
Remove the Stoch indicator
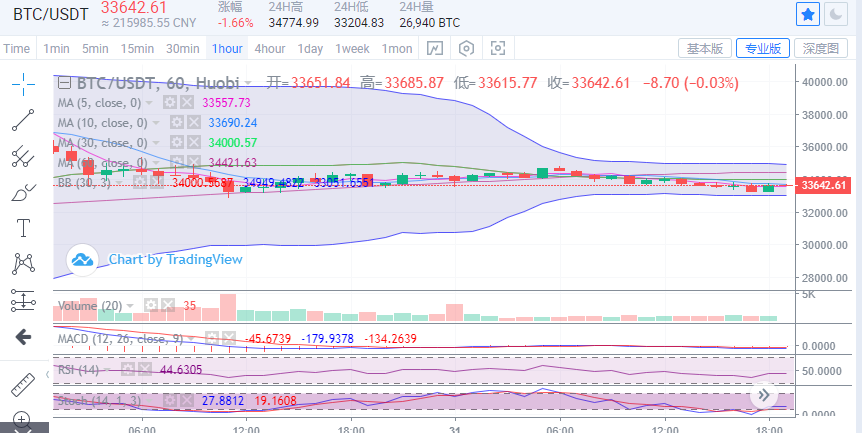pos(188,401)
